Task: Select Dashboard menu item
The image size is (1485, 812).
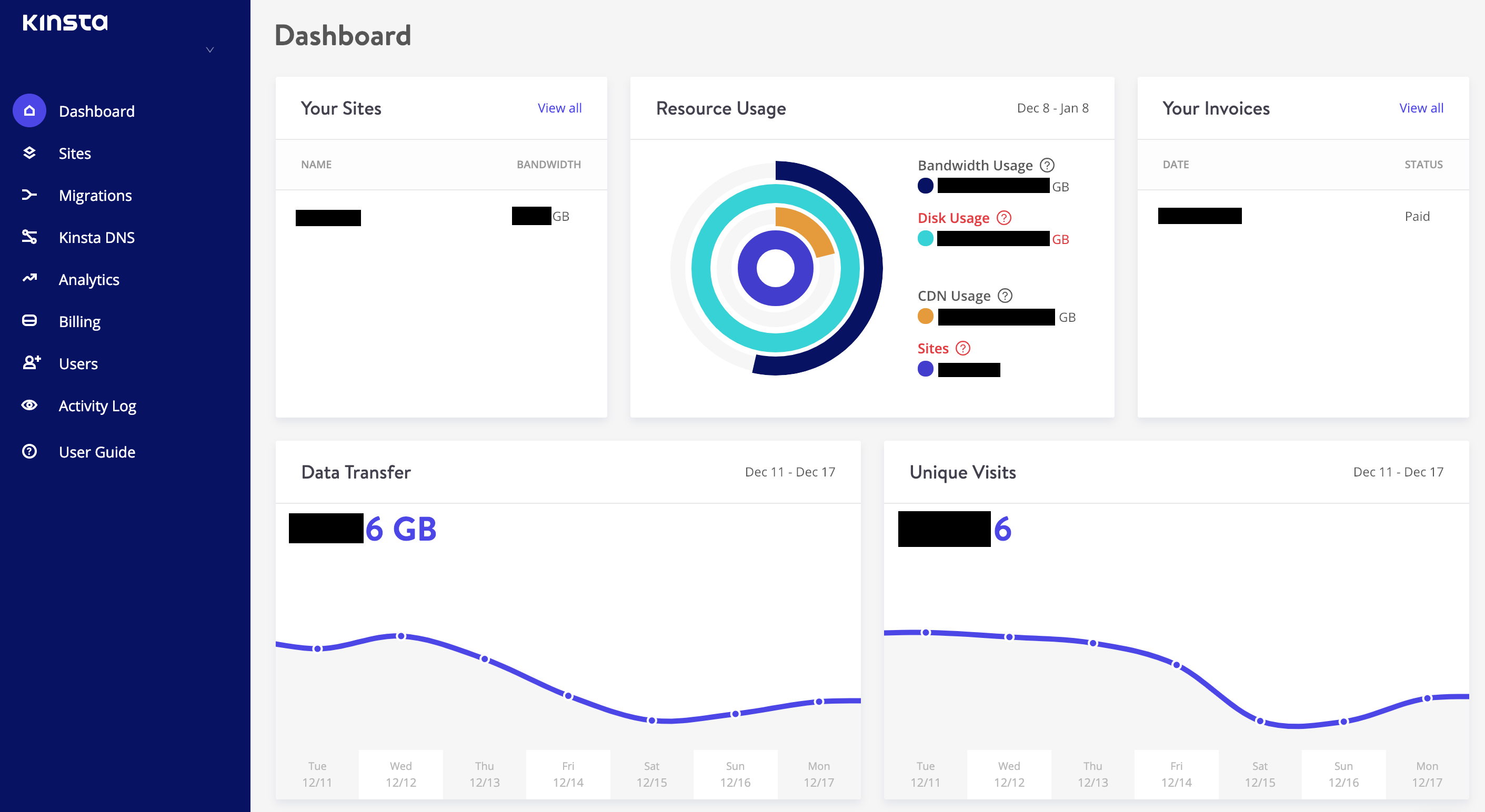Action: [97, 111]
